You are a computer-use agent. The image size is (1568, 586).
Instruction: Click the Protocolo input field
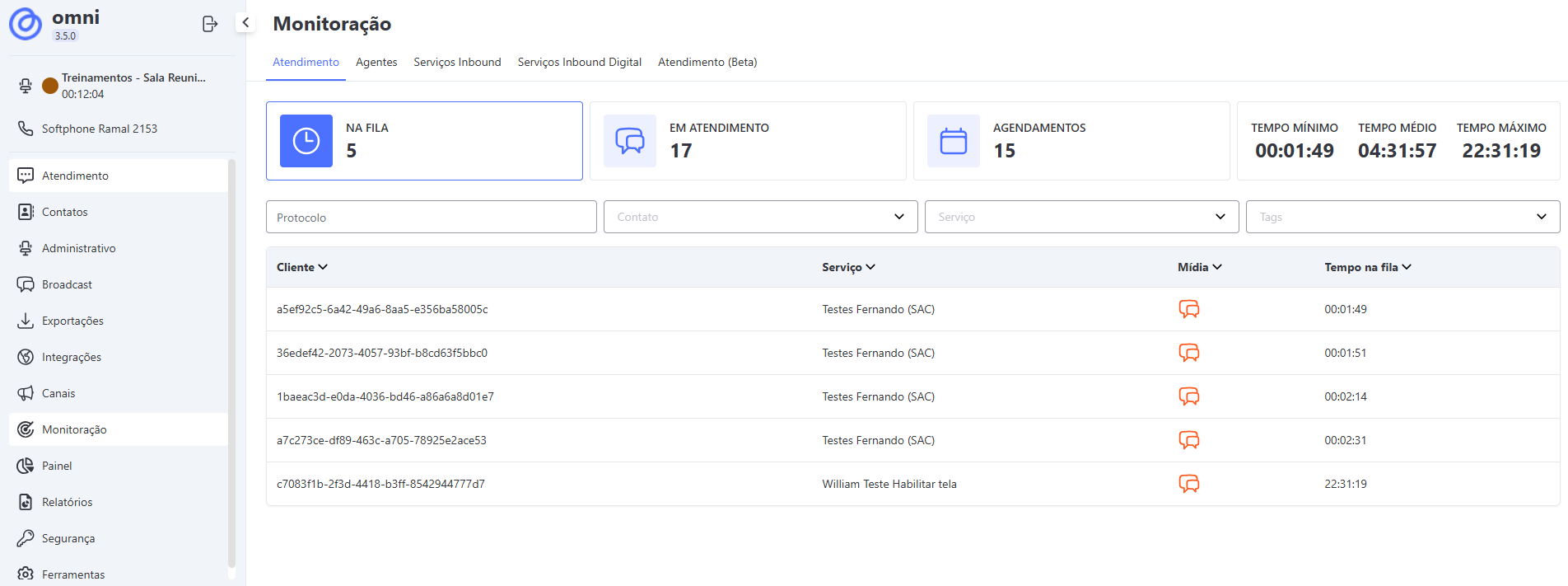(432, 217)
